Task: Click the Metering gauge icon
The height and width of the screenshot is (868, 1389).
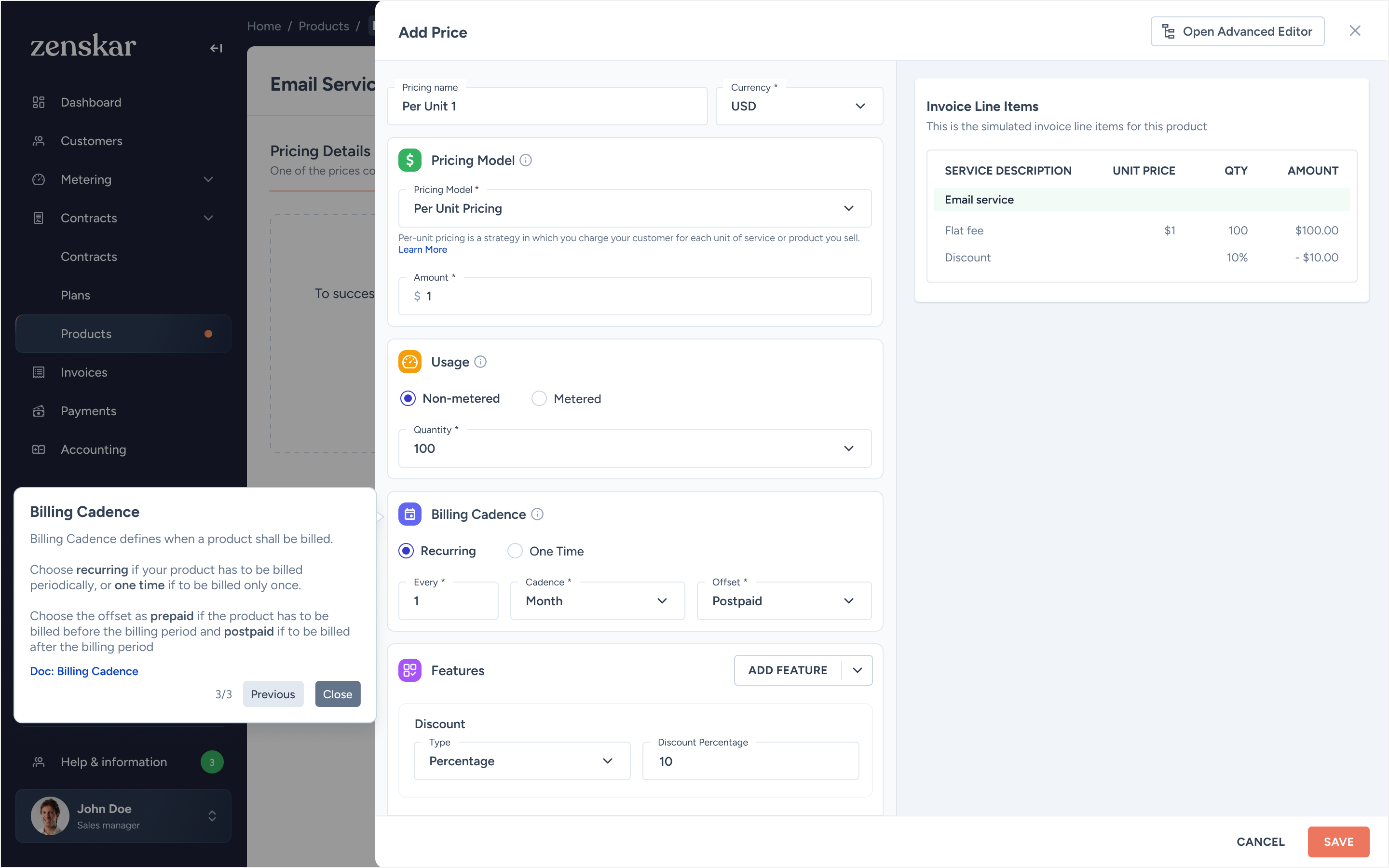Action: click(x=39, y=179)
